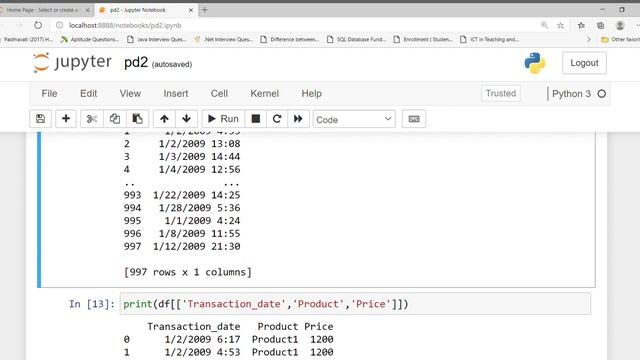Restart kernel and run all cells icon
640x360 pixels.
coord(298,119)
